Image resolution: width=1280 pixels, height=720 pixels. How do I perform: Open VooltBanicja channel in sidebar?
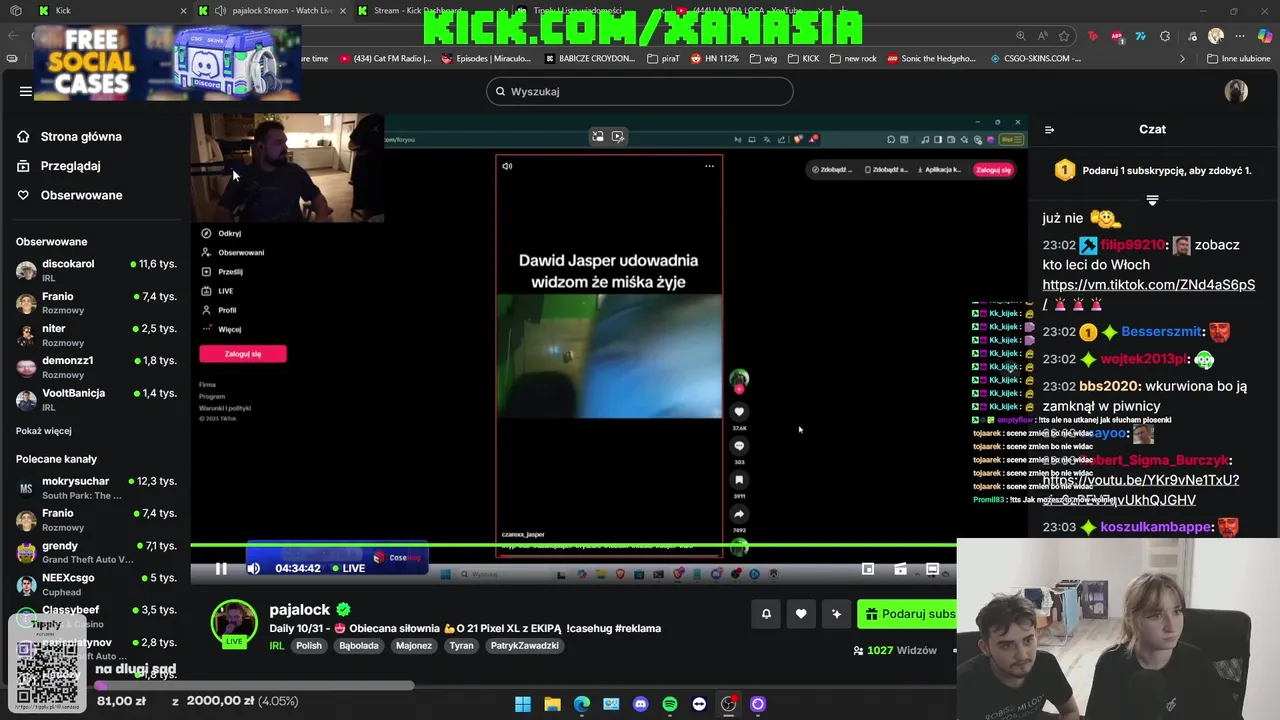tap(96, 399)
